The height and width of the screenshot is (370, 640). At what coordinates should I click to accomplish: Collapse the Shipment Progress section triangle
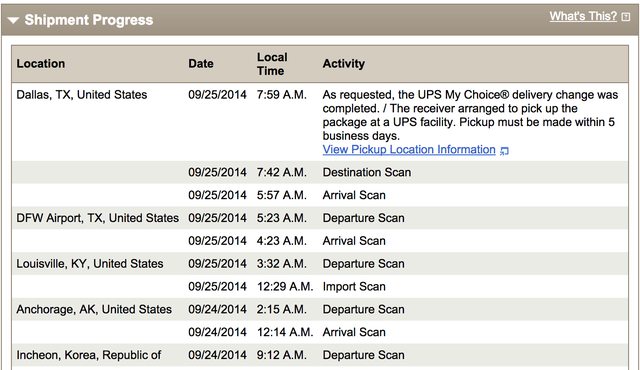[x=13, y=20]
